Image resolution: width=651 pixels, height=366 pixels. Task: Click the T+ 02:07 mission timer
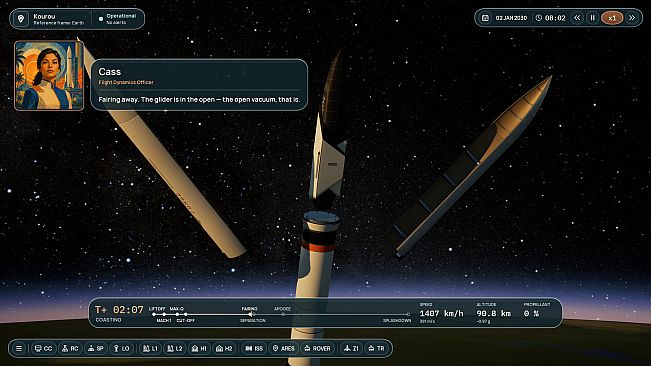point(120,310)
